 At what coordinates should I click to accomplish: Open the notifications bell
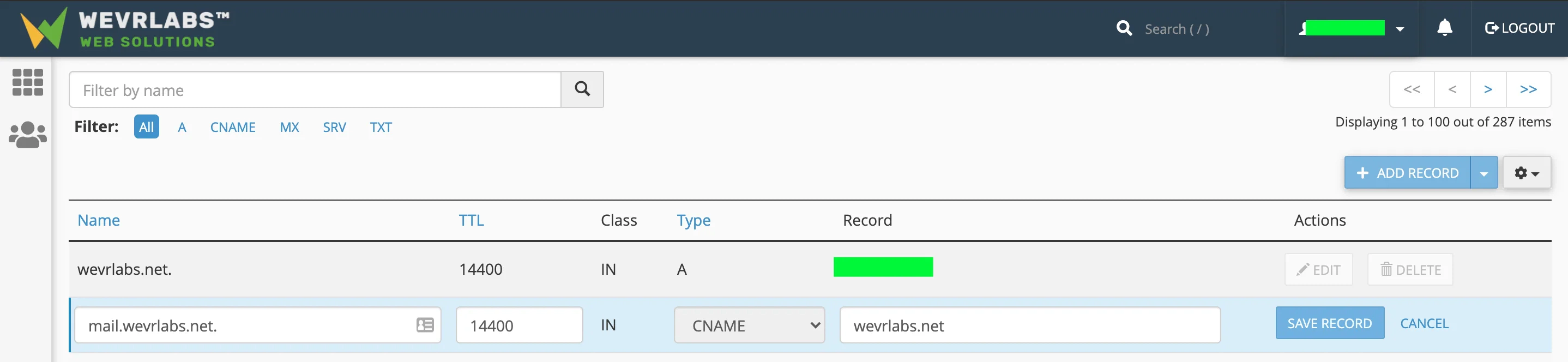point(1444,28)
